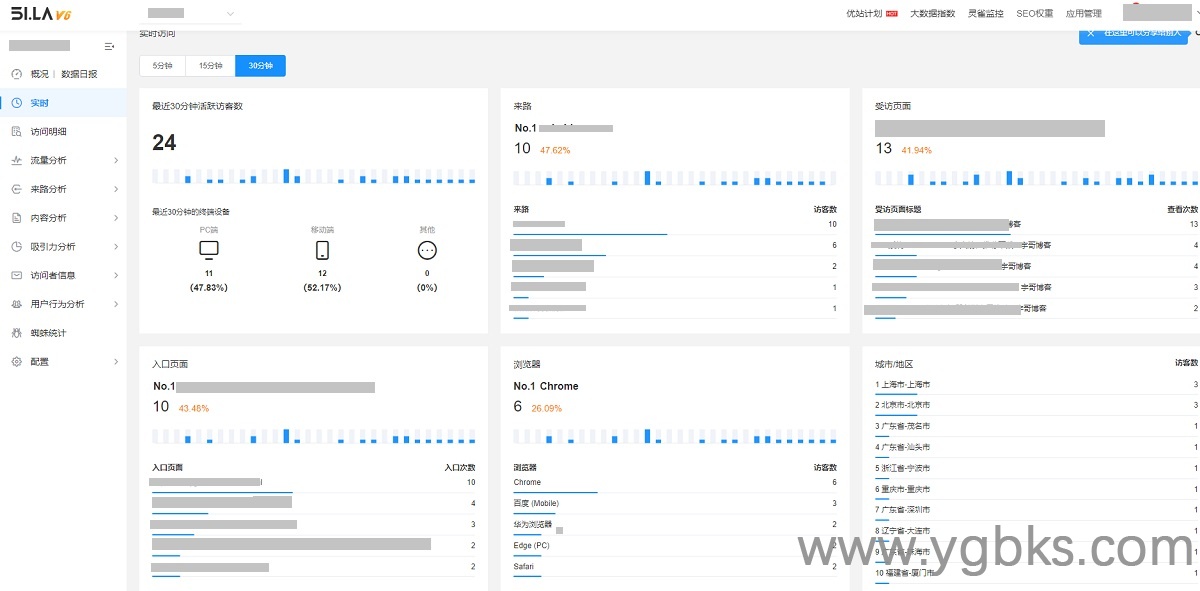Viewport: 1200px width, 591px height.
Task: Select the 30分钟 time range
Action: tap(260, 66)
